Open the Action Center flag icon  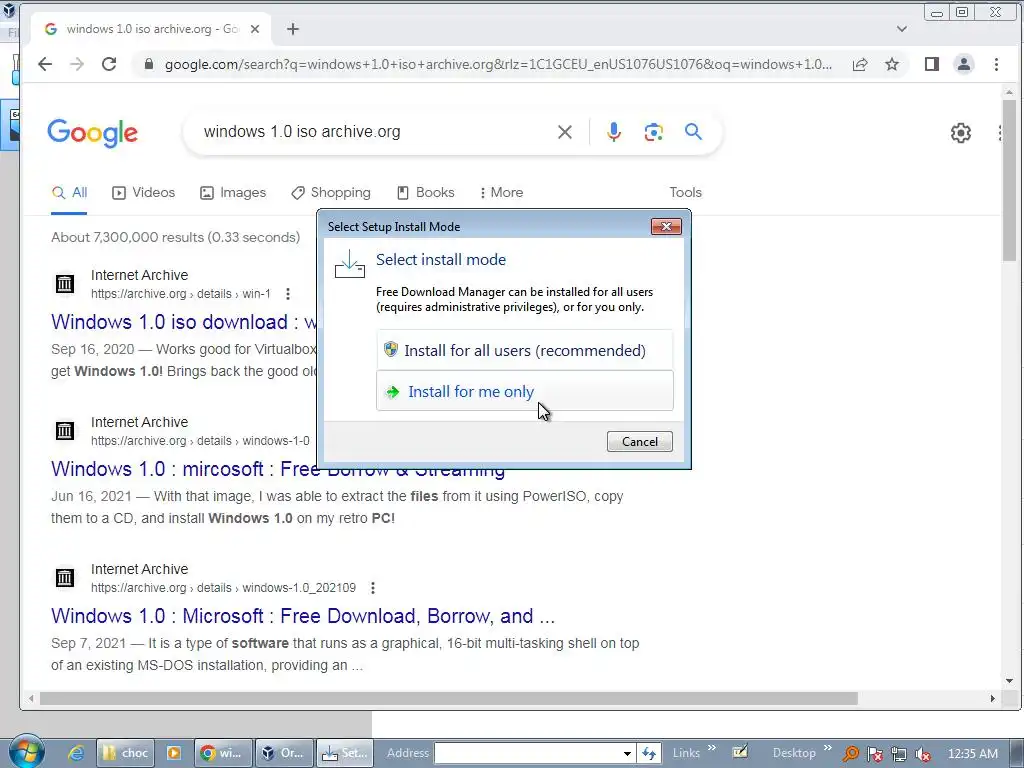coord(875,754)
